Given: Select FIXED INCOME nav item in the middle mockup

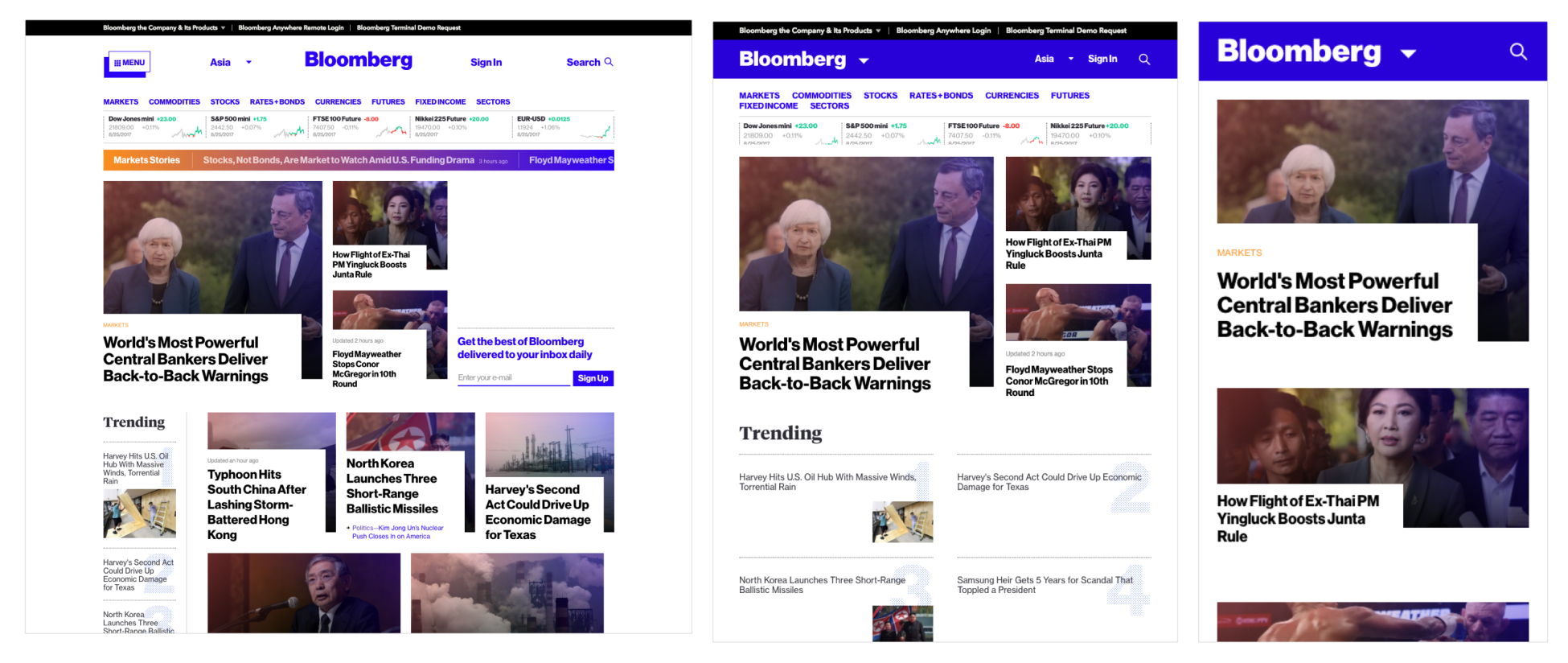Looking at the screenshot, I should 769,106.
